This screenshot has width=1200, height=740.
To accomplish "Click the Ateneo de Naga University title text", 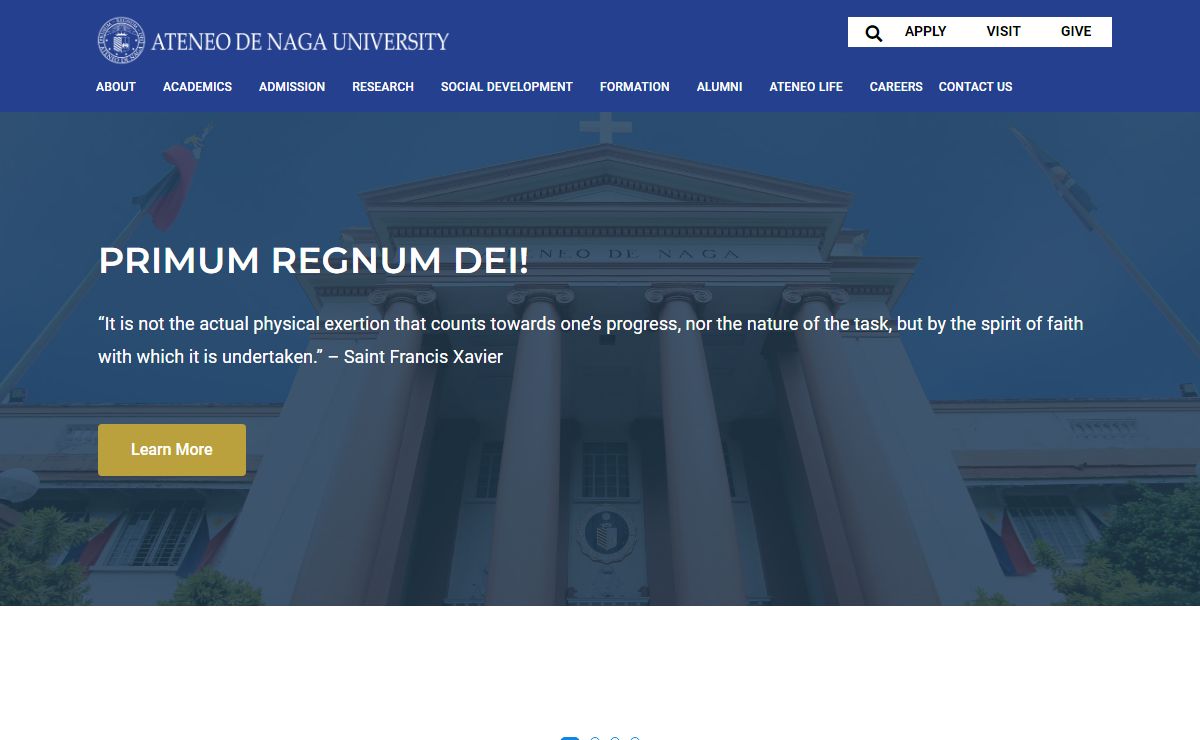I will click(300, 42).
